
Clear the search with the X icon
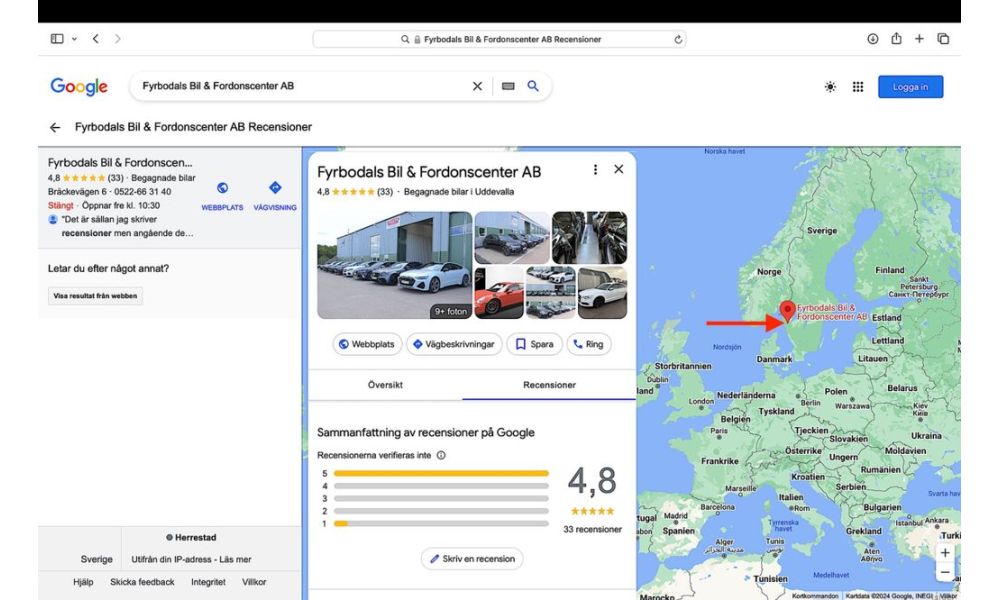(x=477, y=86)
